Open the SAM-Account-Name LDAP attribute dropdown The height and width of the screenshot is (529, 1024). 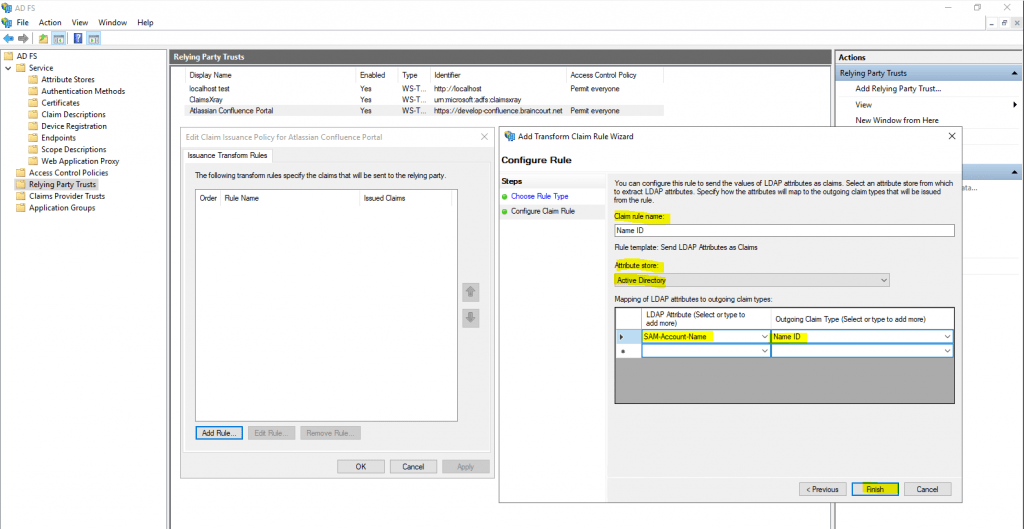coord(765,336)
